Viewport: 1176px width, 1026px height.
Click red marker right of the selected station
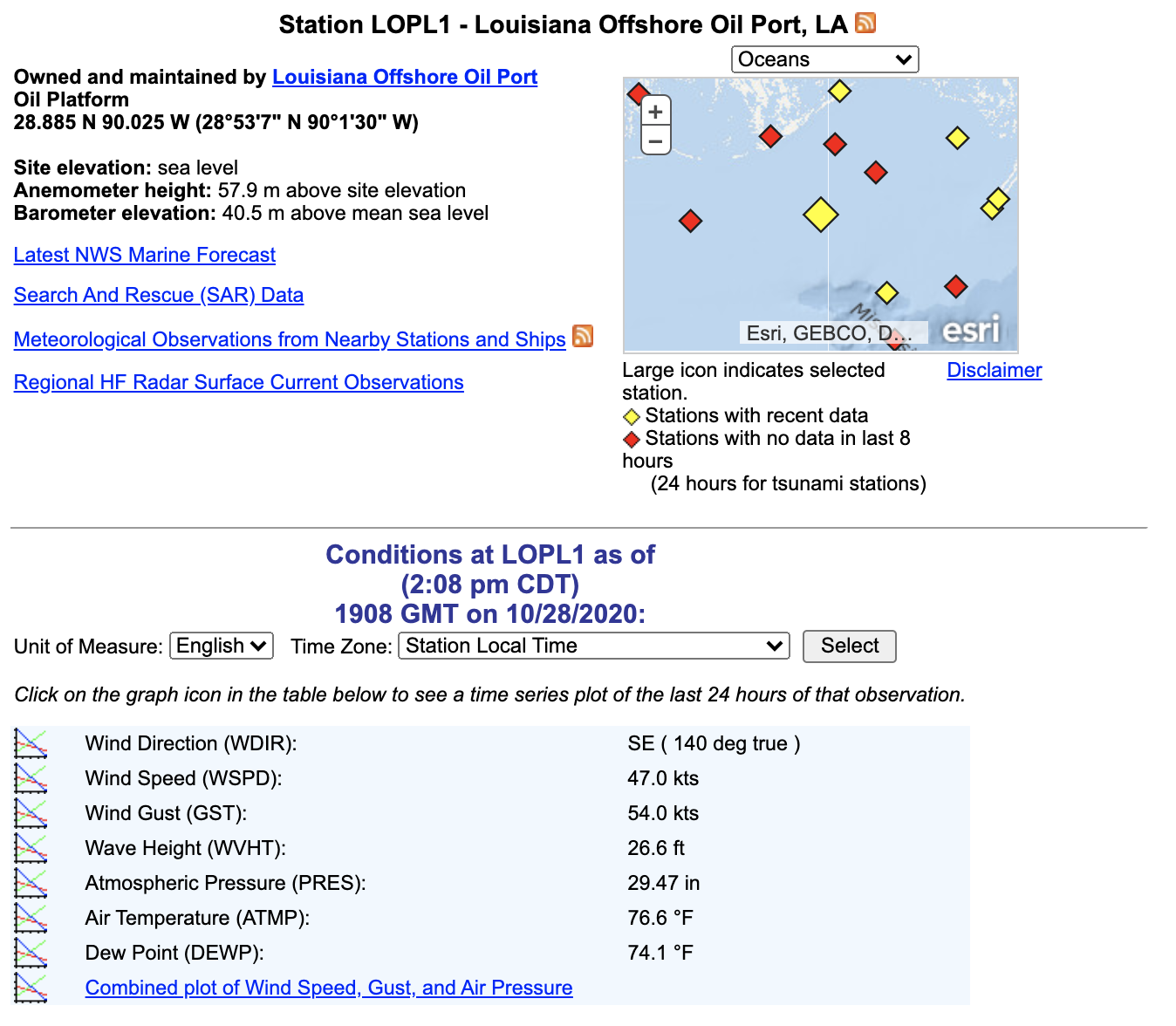point(876,173)
